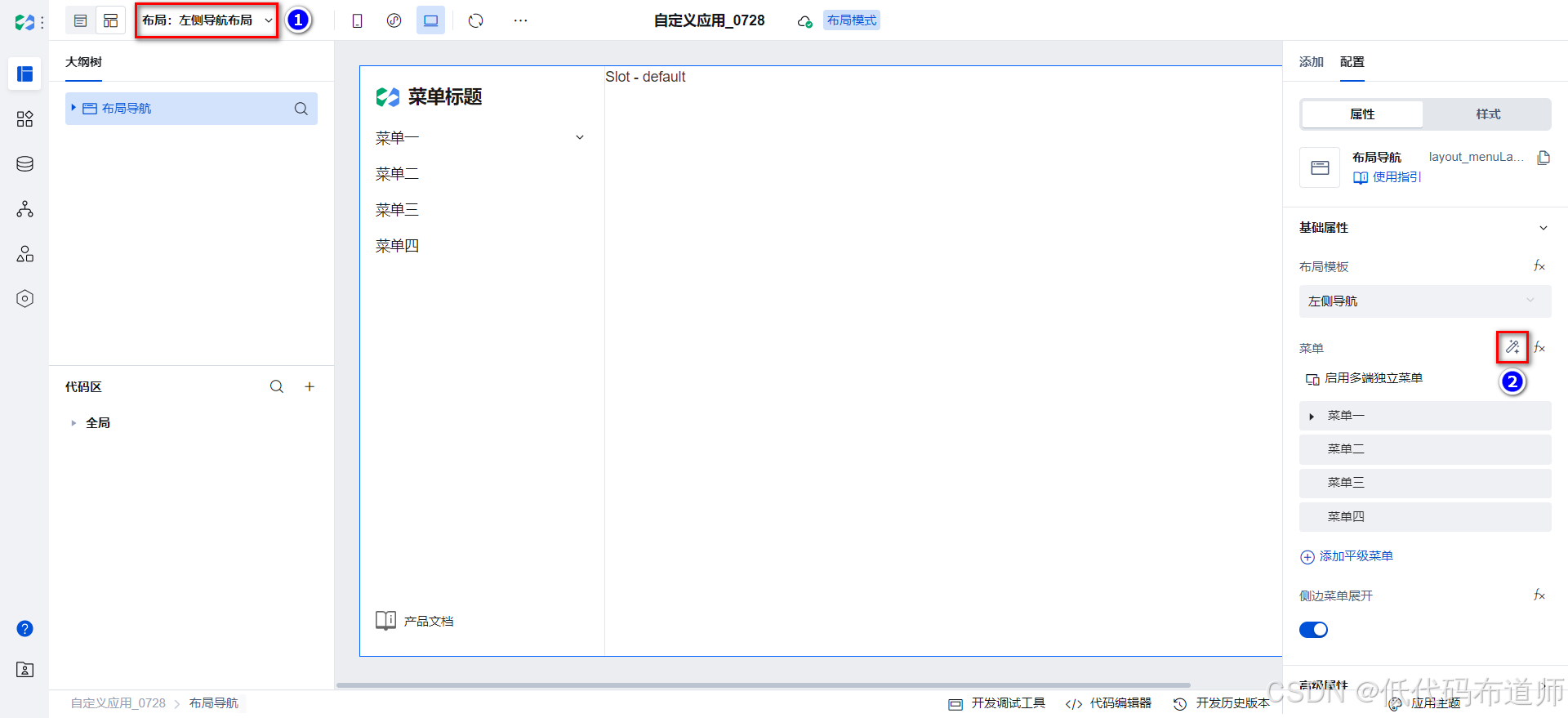Screen dimensions: 1568x718
Task: Open 开发历史版本 in bottom bar
Action: [x=1222, y=703]
